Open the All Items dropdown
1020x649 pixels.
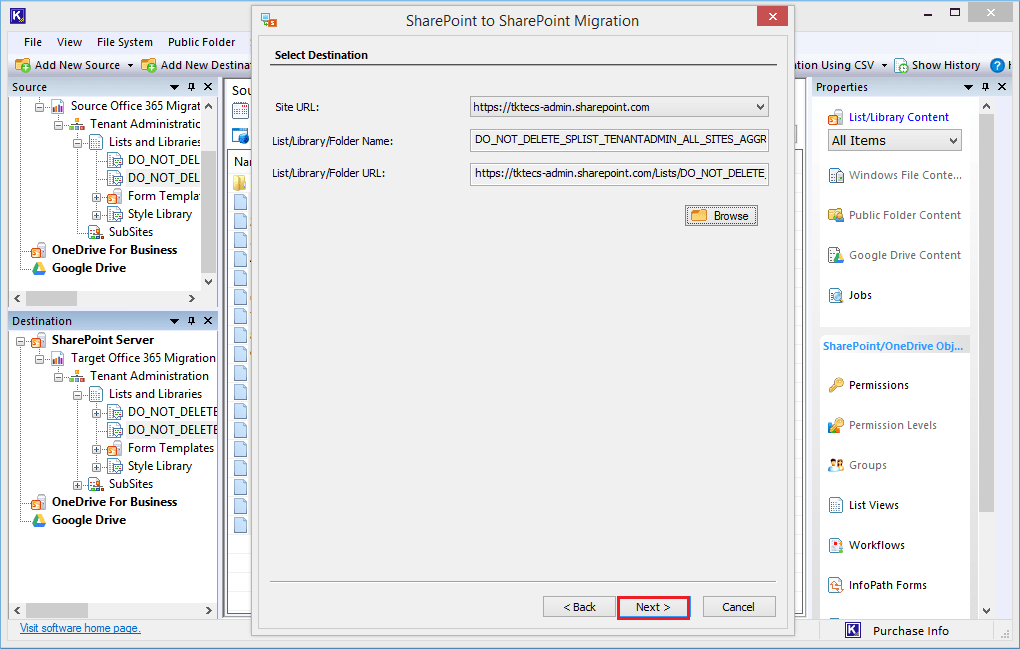point(895,140)
